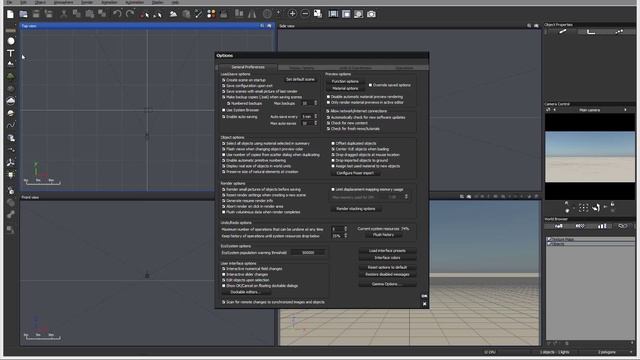Click the New scene toolbar icon
640x360 pixels.
10,14
